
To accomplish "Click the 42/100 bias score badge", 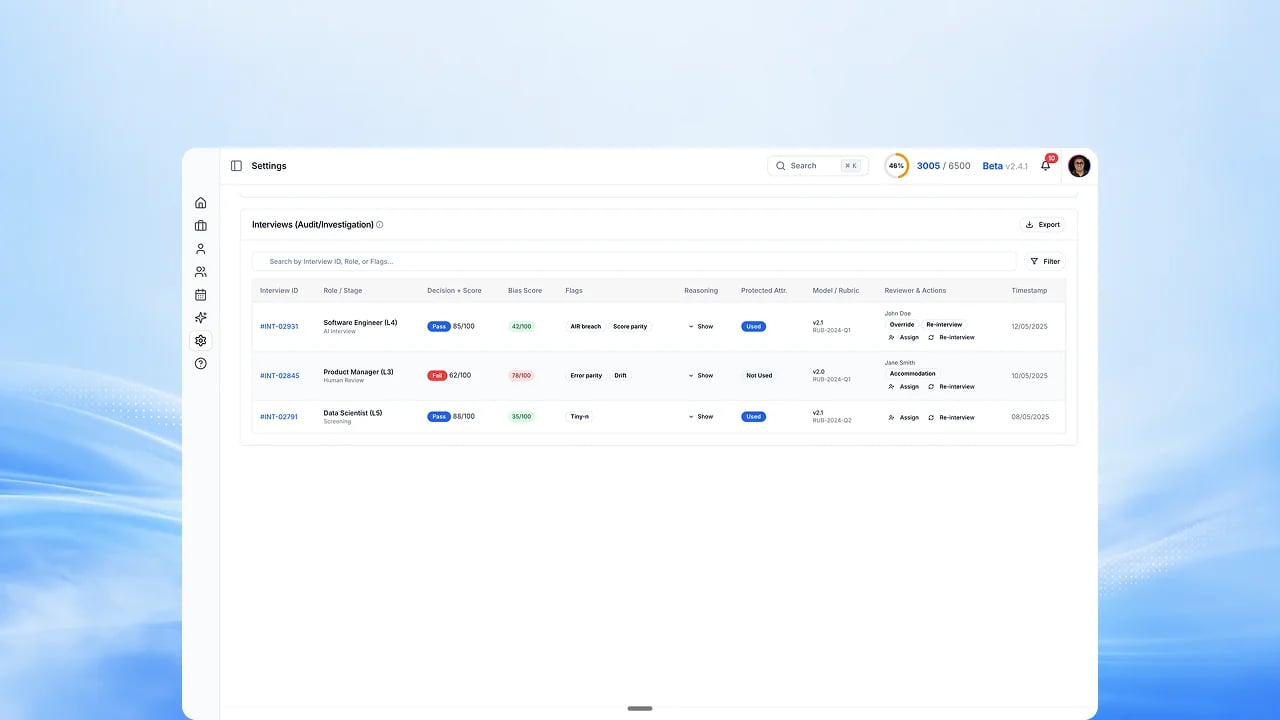I will click(x=521, y=327).
